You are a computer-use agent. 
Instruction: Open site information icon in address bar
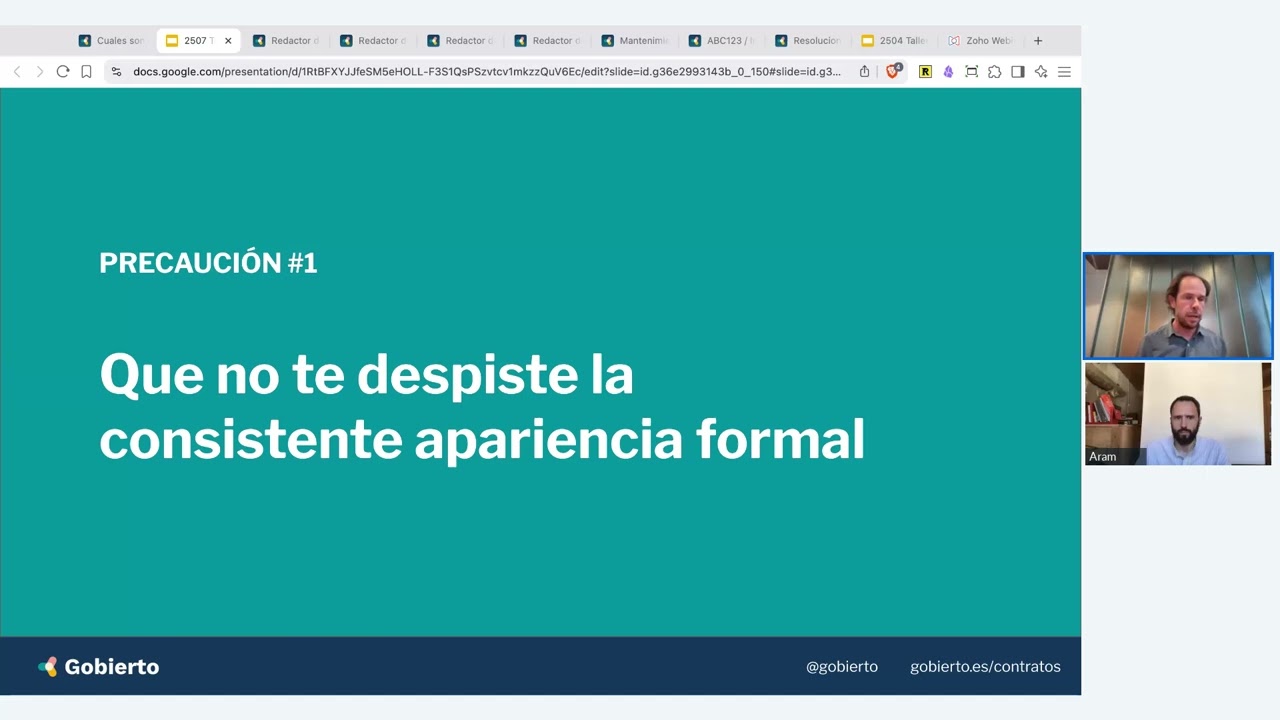[116, 72]
